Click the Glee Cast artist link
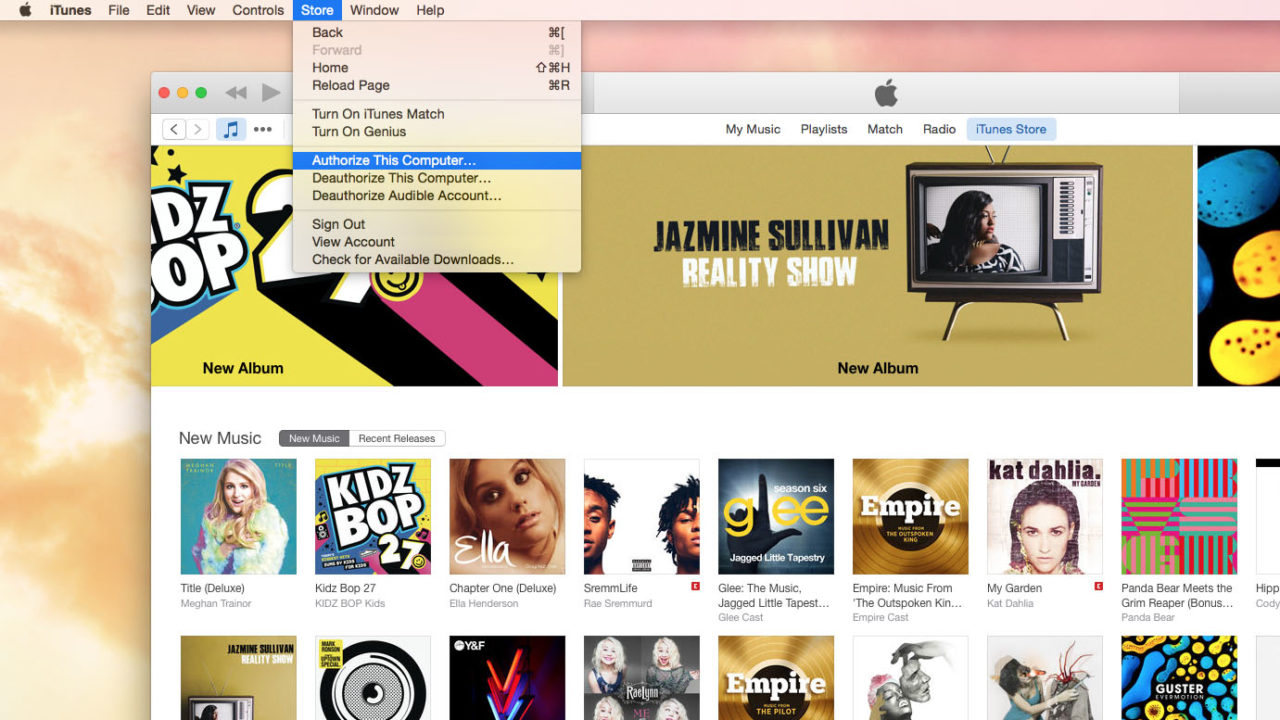The height and width of the screenshot is (720, 1280). pos(741,618)
